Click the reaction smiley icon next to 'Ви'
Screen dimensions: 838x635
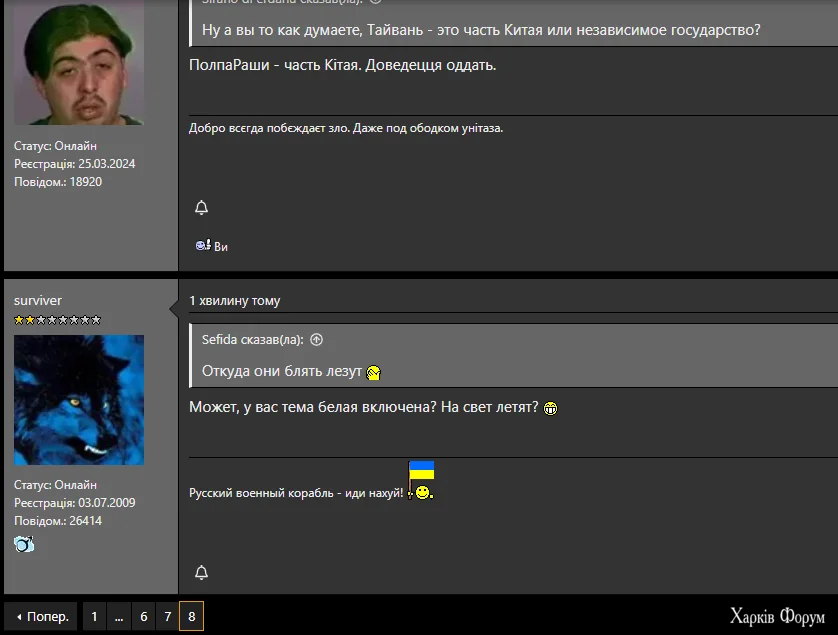203,245
